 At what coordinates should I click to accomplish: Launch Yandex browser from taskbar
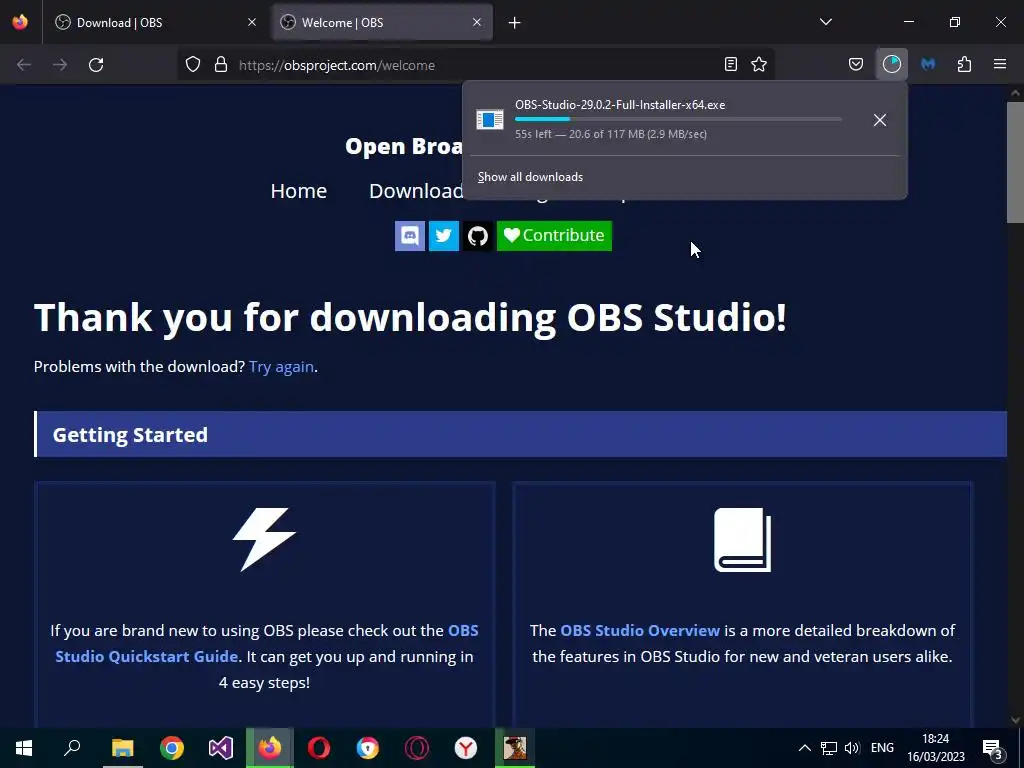[x=466, y=748]
